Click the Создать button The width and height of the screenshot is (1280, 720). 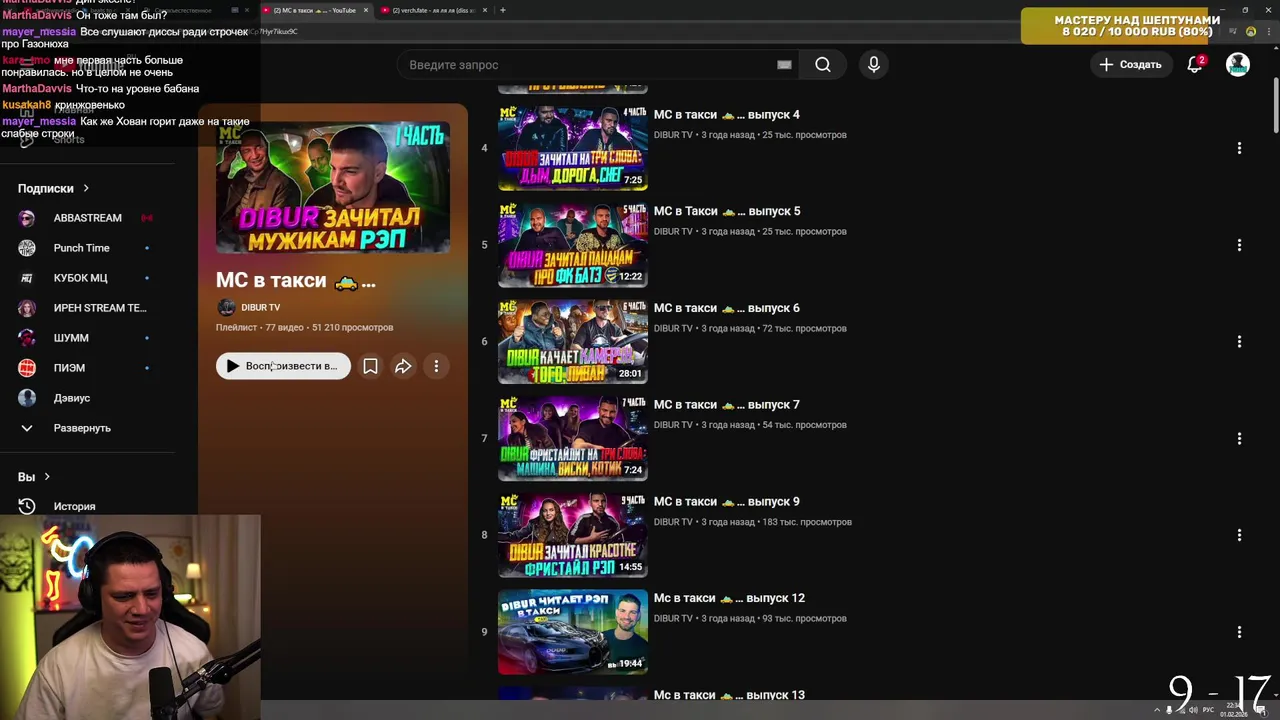coord(1131,65)
